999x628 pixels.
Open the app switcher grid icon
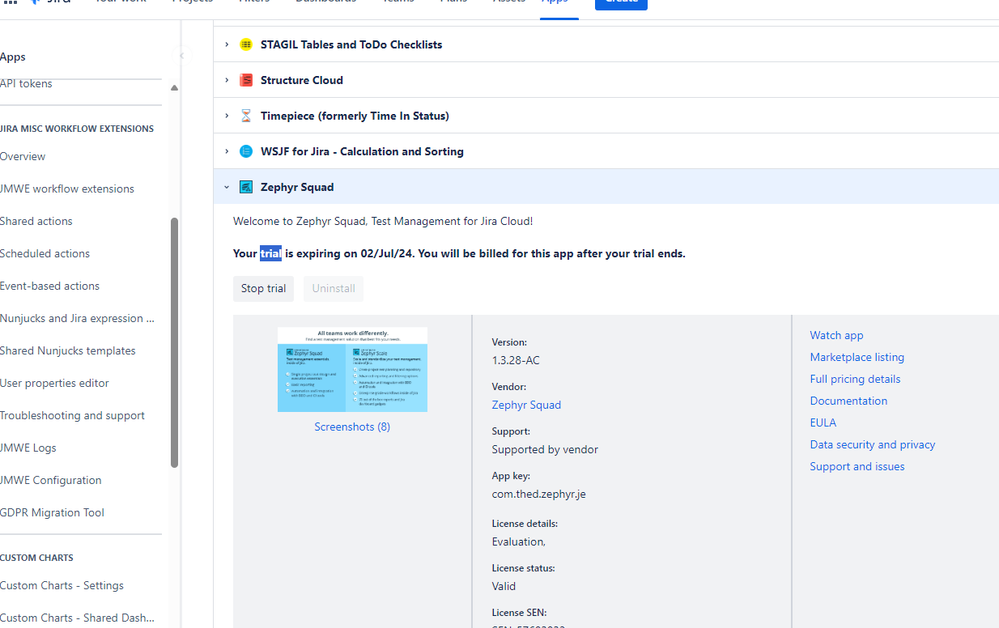point(11,3)
